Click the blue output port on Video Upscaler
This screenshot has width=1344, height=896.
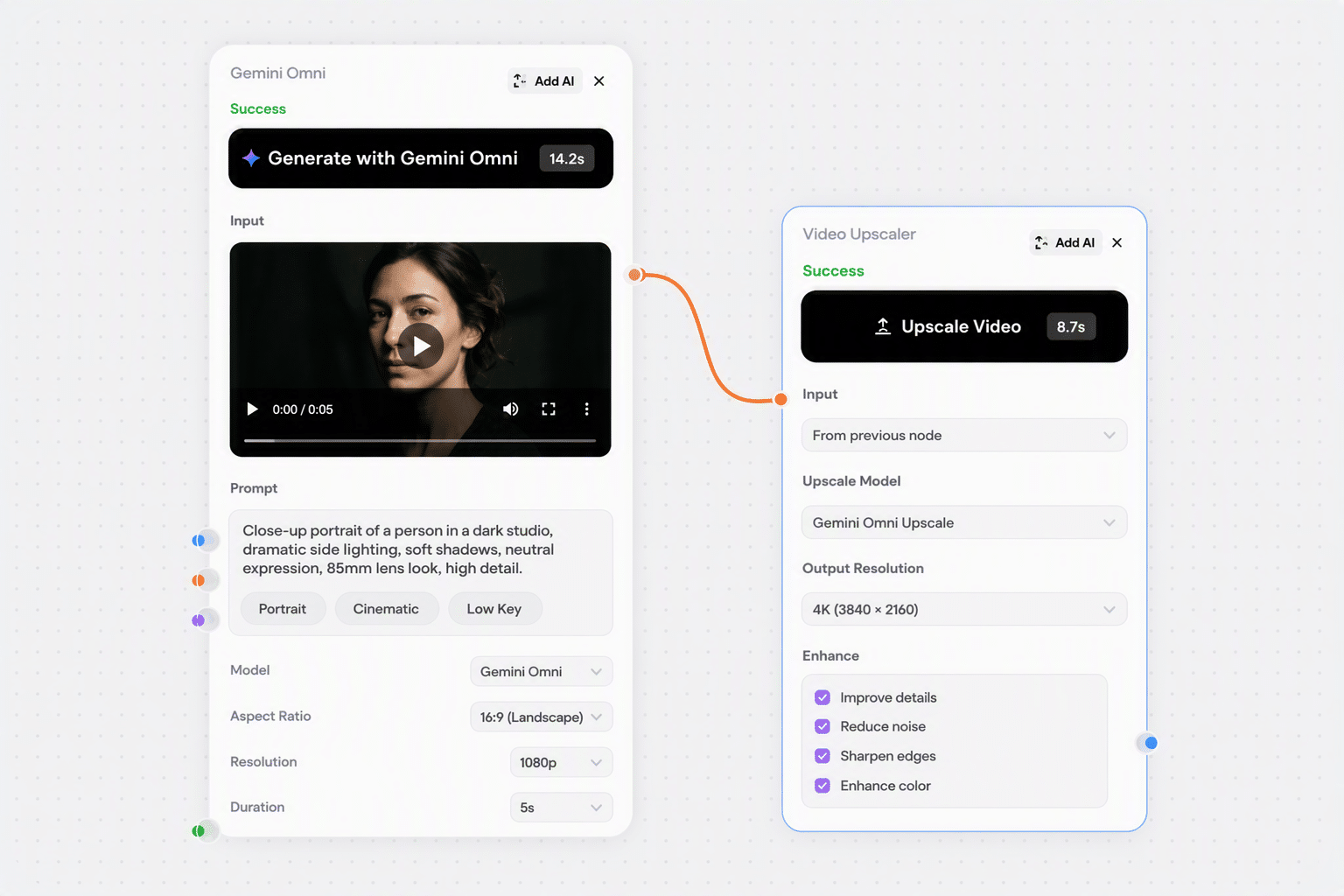(x=1151, y=743)
